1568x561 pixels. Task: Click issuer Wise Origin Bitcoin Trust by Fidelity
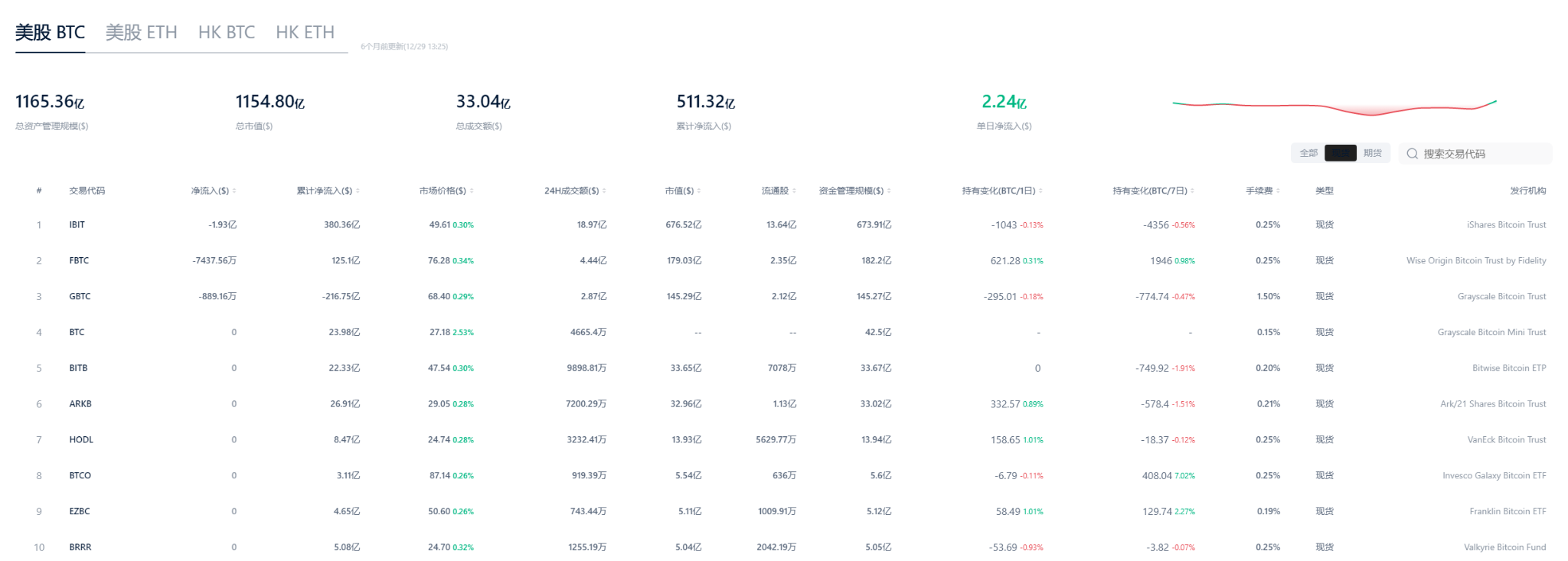click(1476, 261)
